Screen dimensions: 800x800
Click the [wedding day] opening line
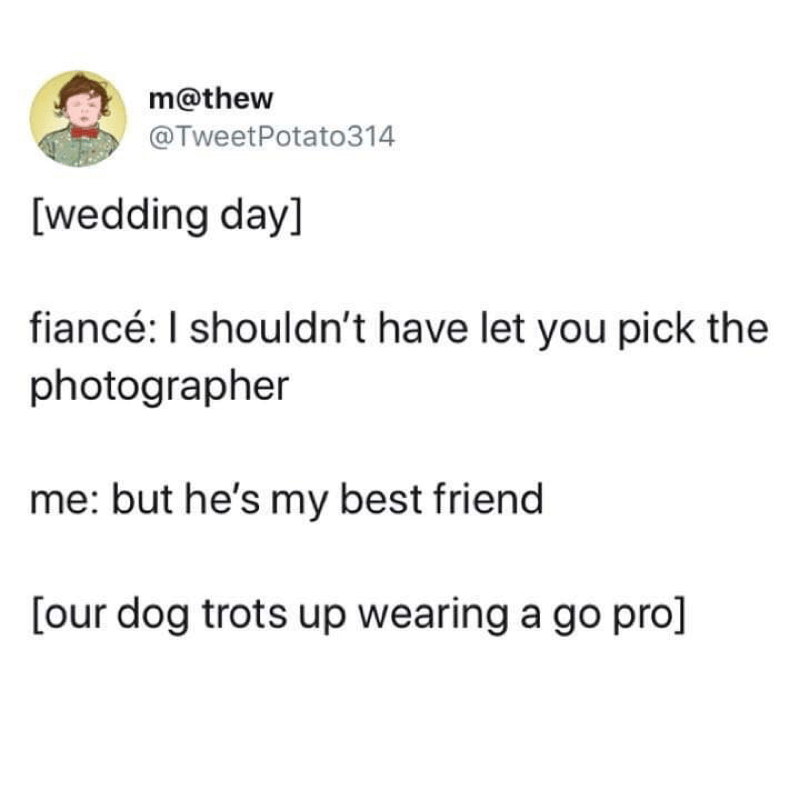pos(167,216)
